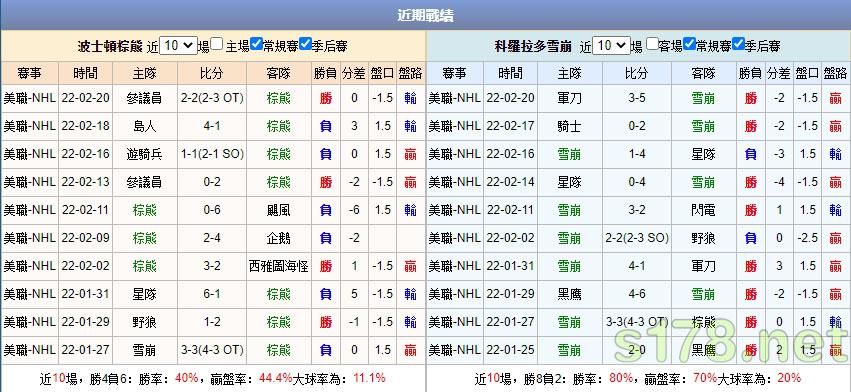The width and height of the screenshot is (851, 392).
Task: Select 參議員 home team on 22-02-20
Action: pyautogui.click(x=144, y=98)
